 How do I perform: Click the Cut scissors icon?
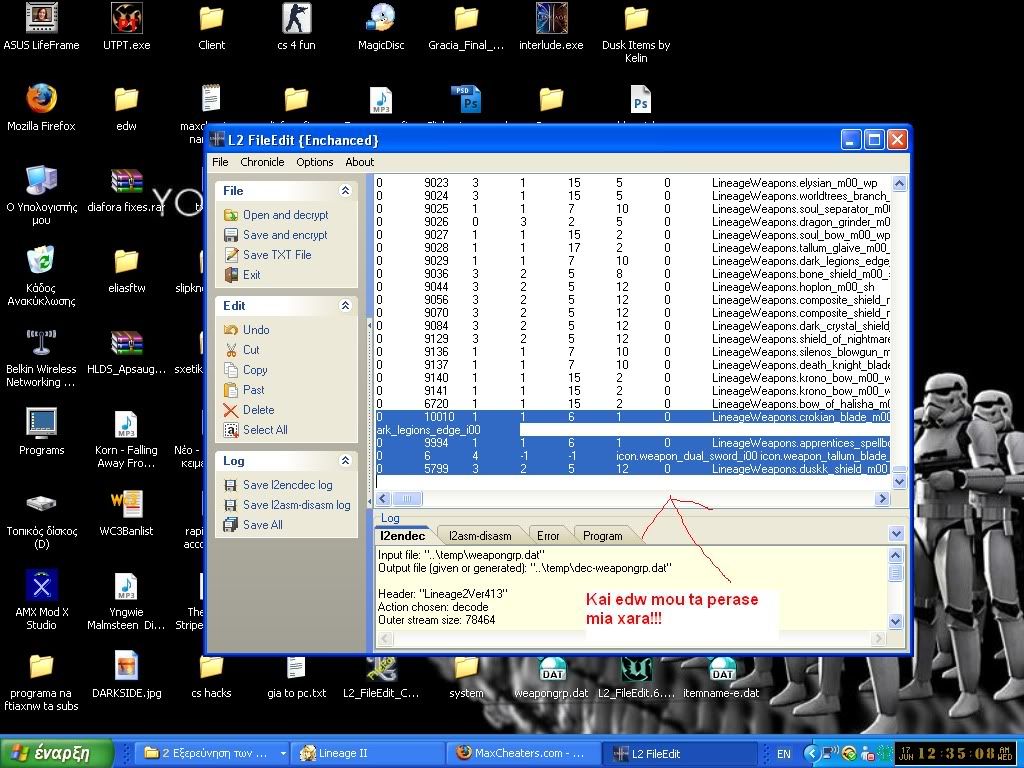click(x=231, y=350)
